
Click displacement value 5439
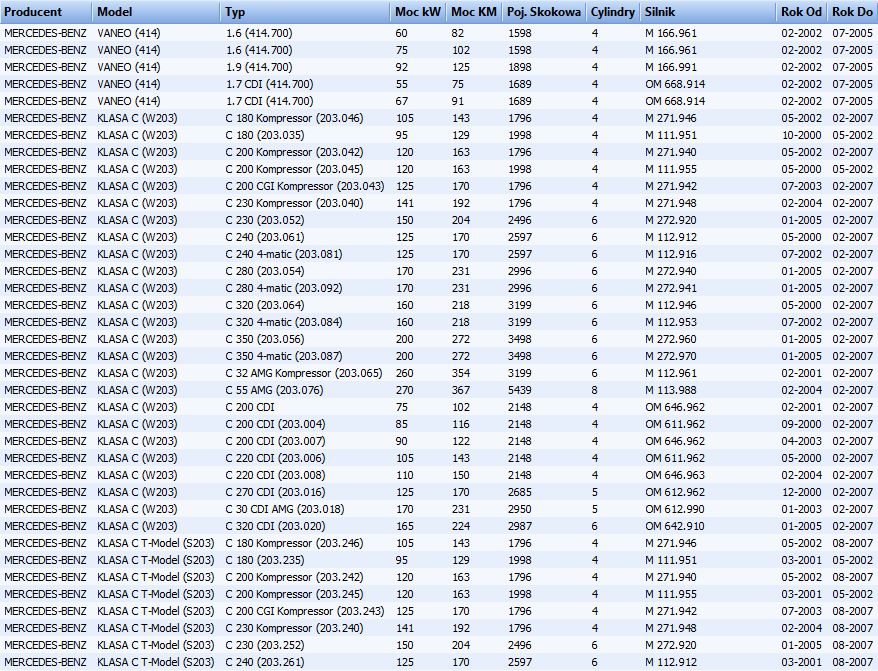520,390
